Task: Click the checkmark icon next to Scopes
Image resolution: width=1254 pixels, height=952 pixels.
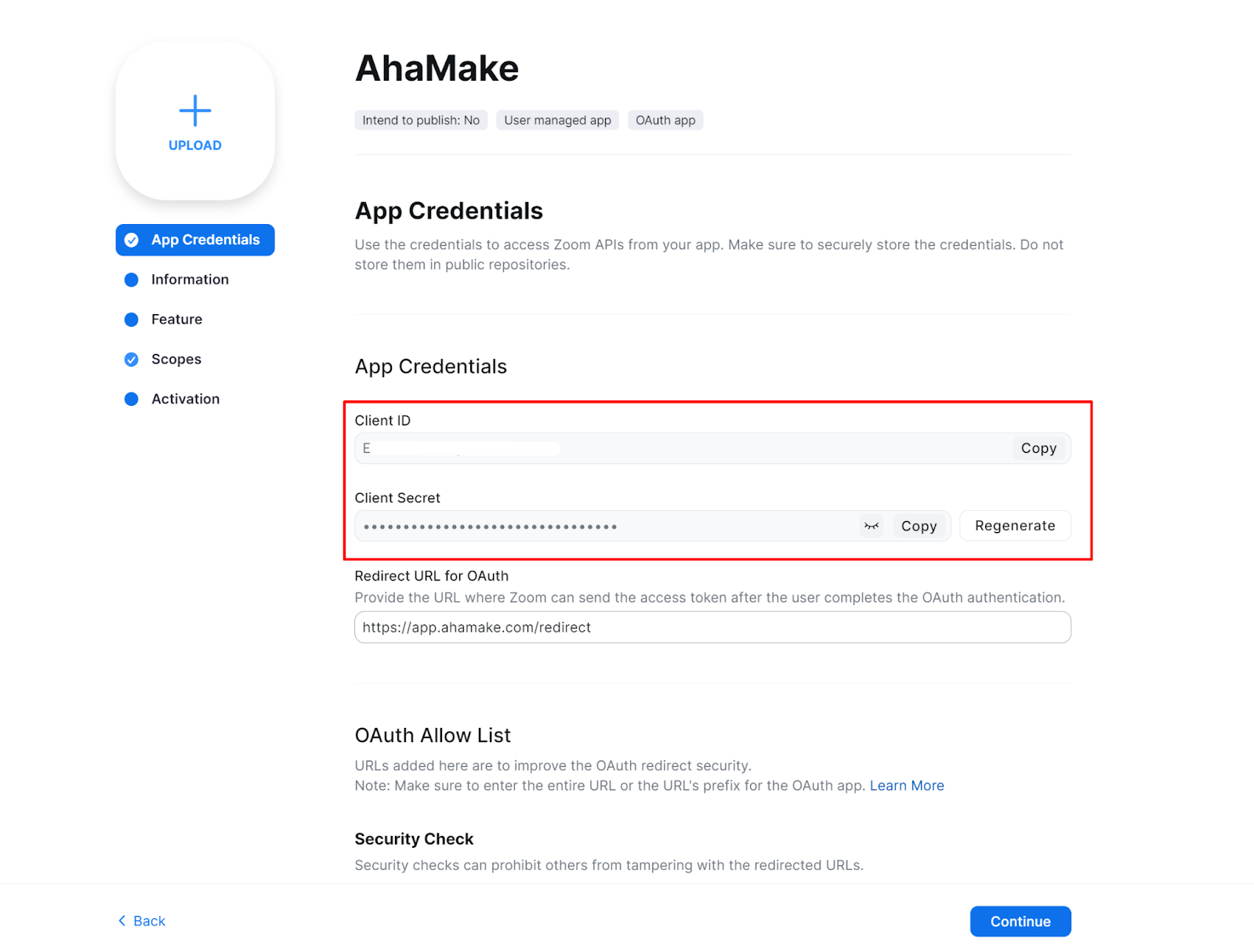Action: click(132, 360)
